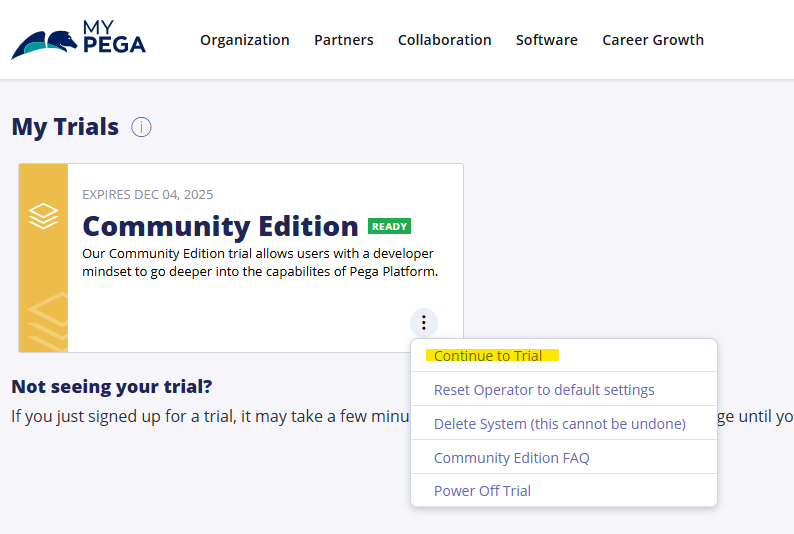This screenshot has width=794, height=534.
Task: Click the My Trials page heading
Action: 65,127
